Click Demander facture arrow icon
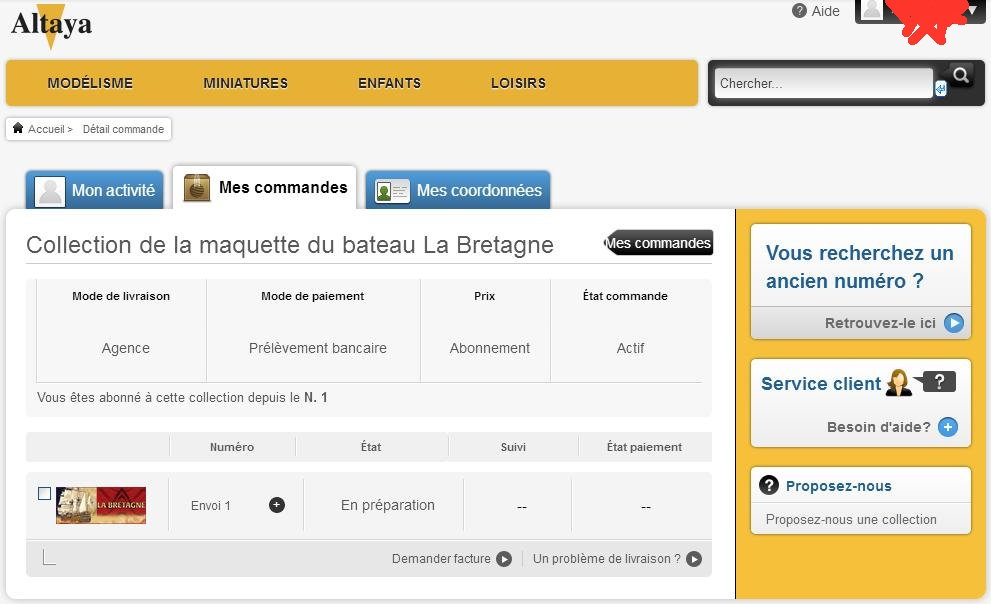This screenshot has width=991, height=604. pyautogui.click(x=504, y=559)
